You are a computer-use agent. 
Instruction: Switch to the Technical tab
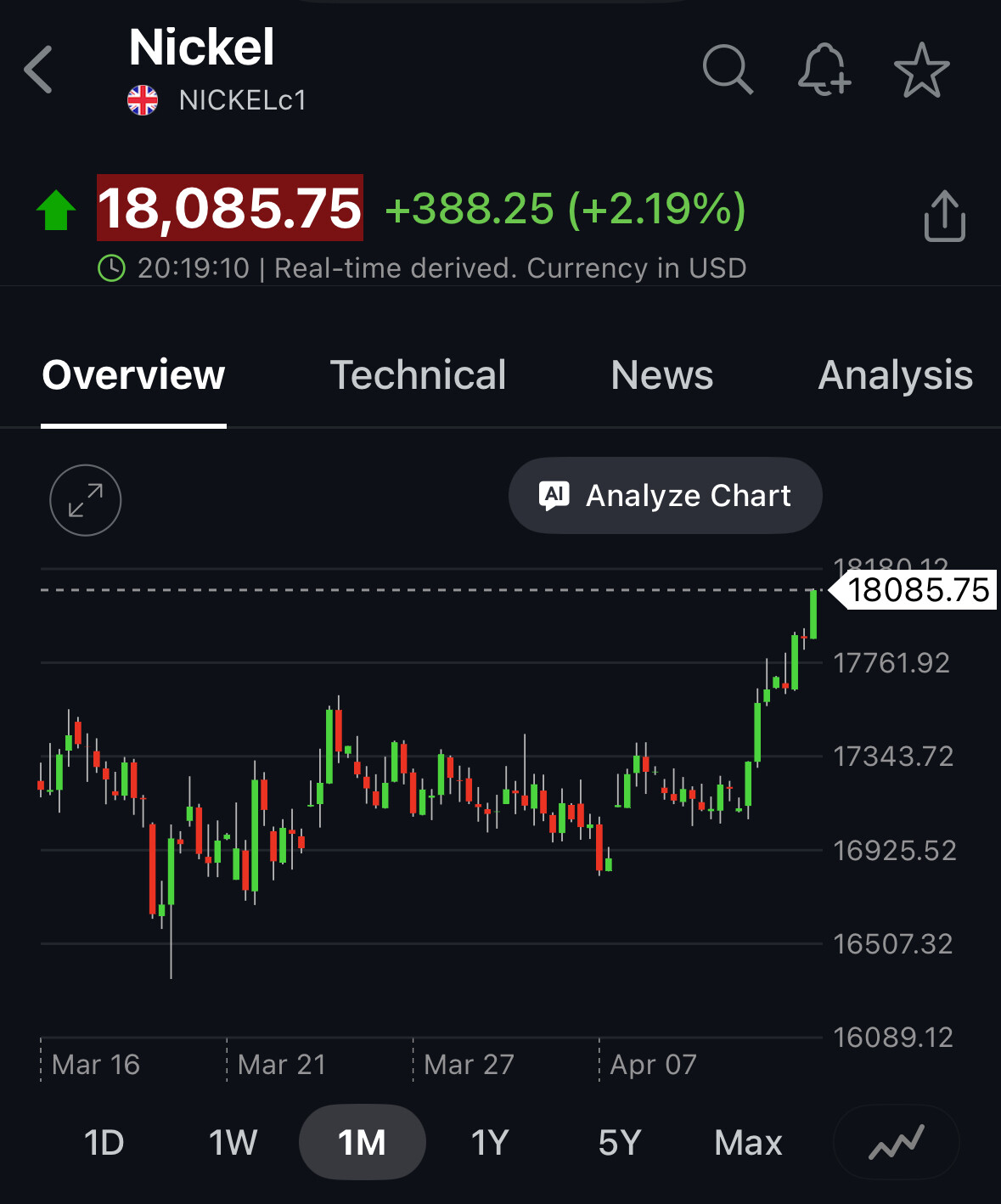(x=418, y=375)
